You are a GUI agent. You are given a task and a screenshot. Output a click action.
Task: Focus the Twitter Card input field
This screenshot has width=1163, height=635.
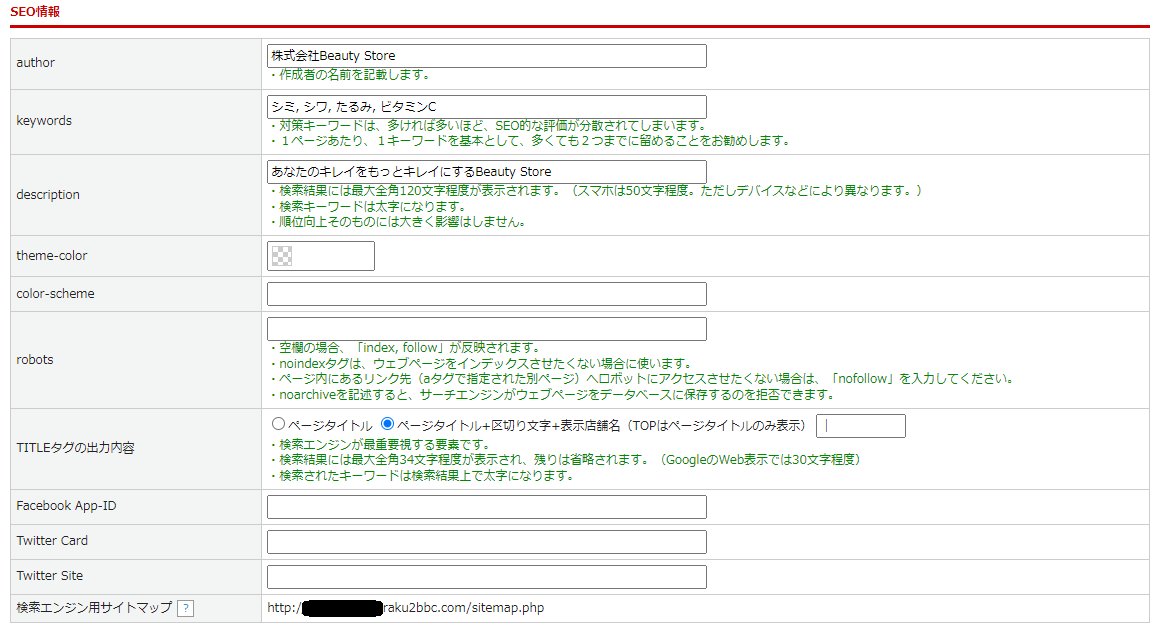pyautogui.click(x=486, y=542)
